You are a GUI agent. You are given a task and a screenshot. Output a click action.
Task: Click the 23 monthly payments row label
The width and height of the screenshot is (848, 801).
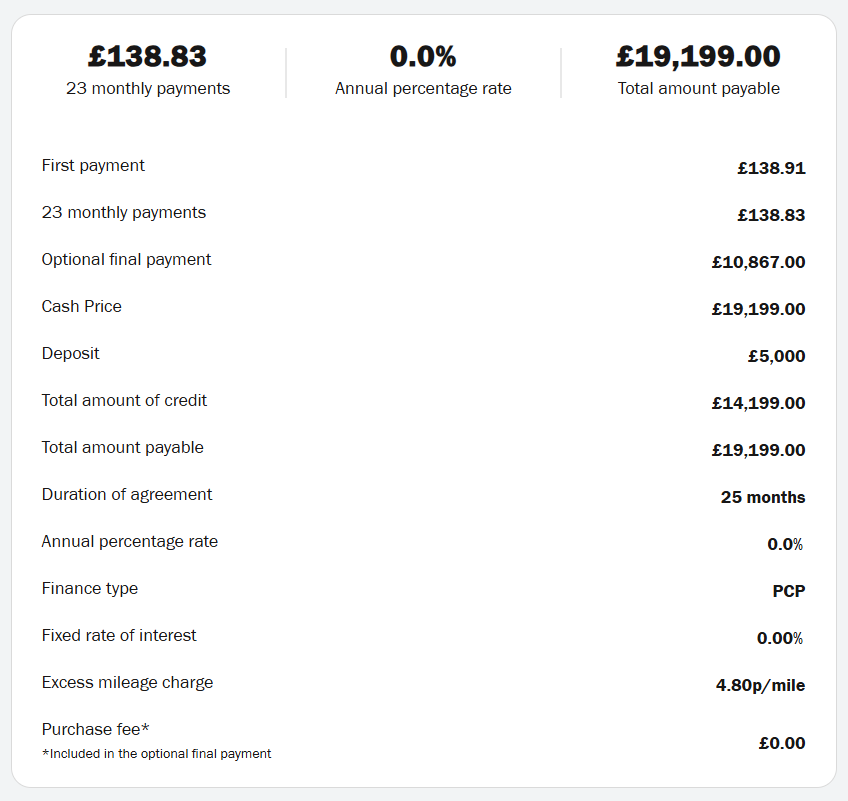point(124,213)
